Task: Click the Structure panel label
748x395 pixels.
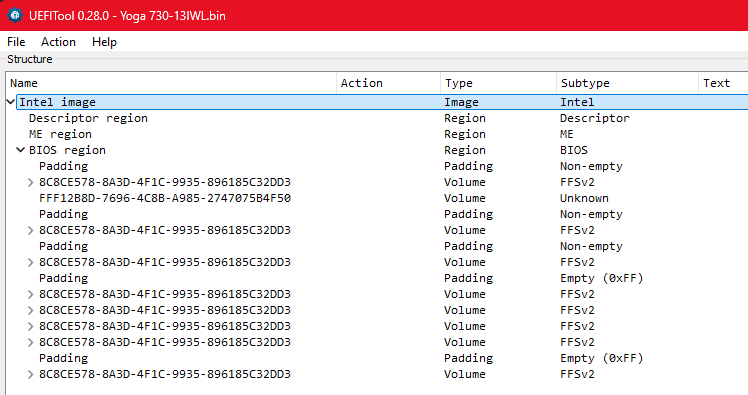Action: [x=30, y=59]
